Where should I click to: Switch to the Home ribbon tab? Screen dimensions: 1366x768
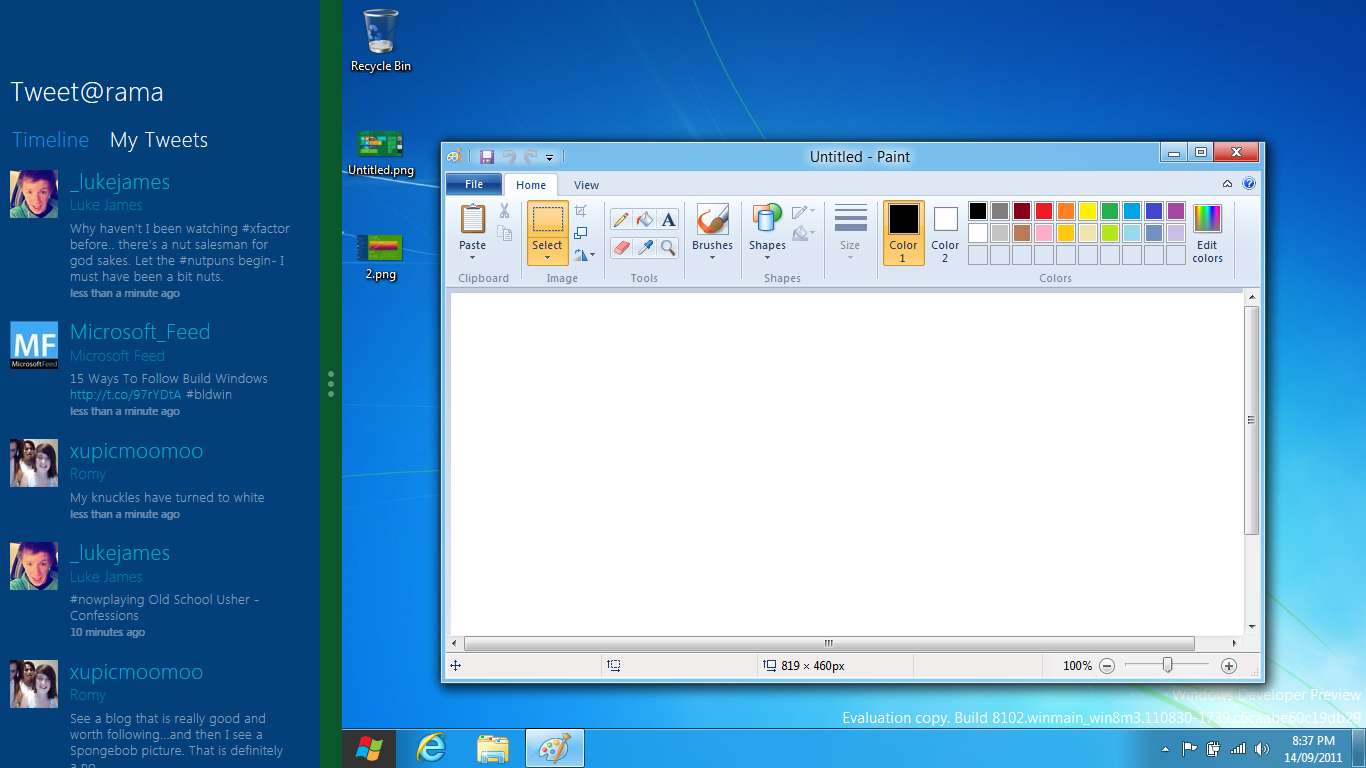point(531,185)
